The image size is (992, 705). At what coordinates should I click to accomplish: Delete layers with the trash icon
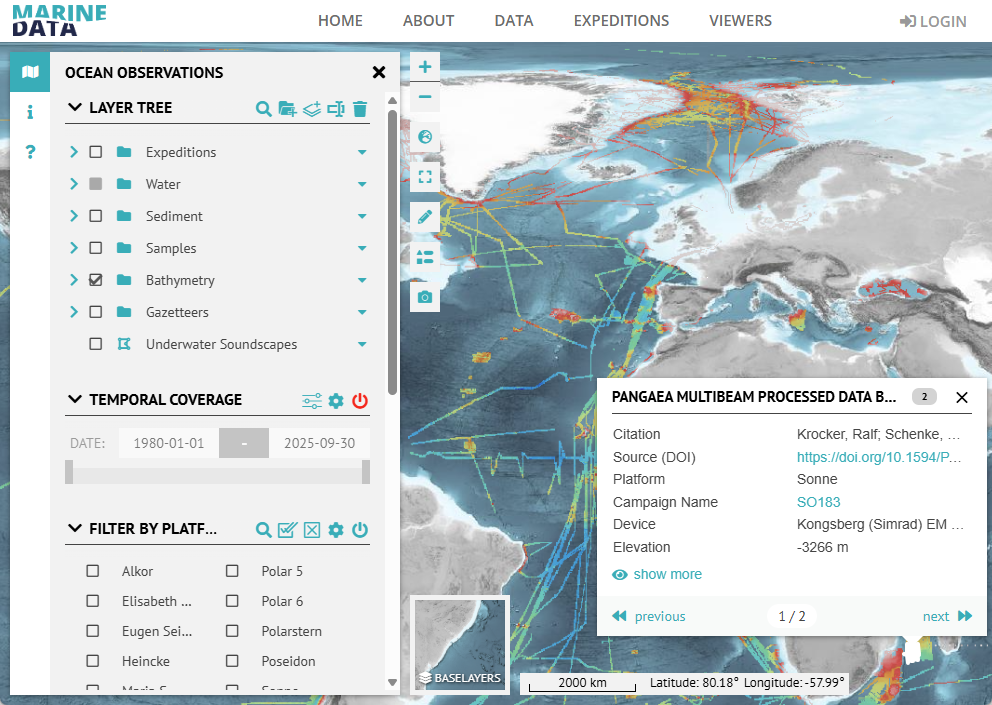(x=360, y=109)
